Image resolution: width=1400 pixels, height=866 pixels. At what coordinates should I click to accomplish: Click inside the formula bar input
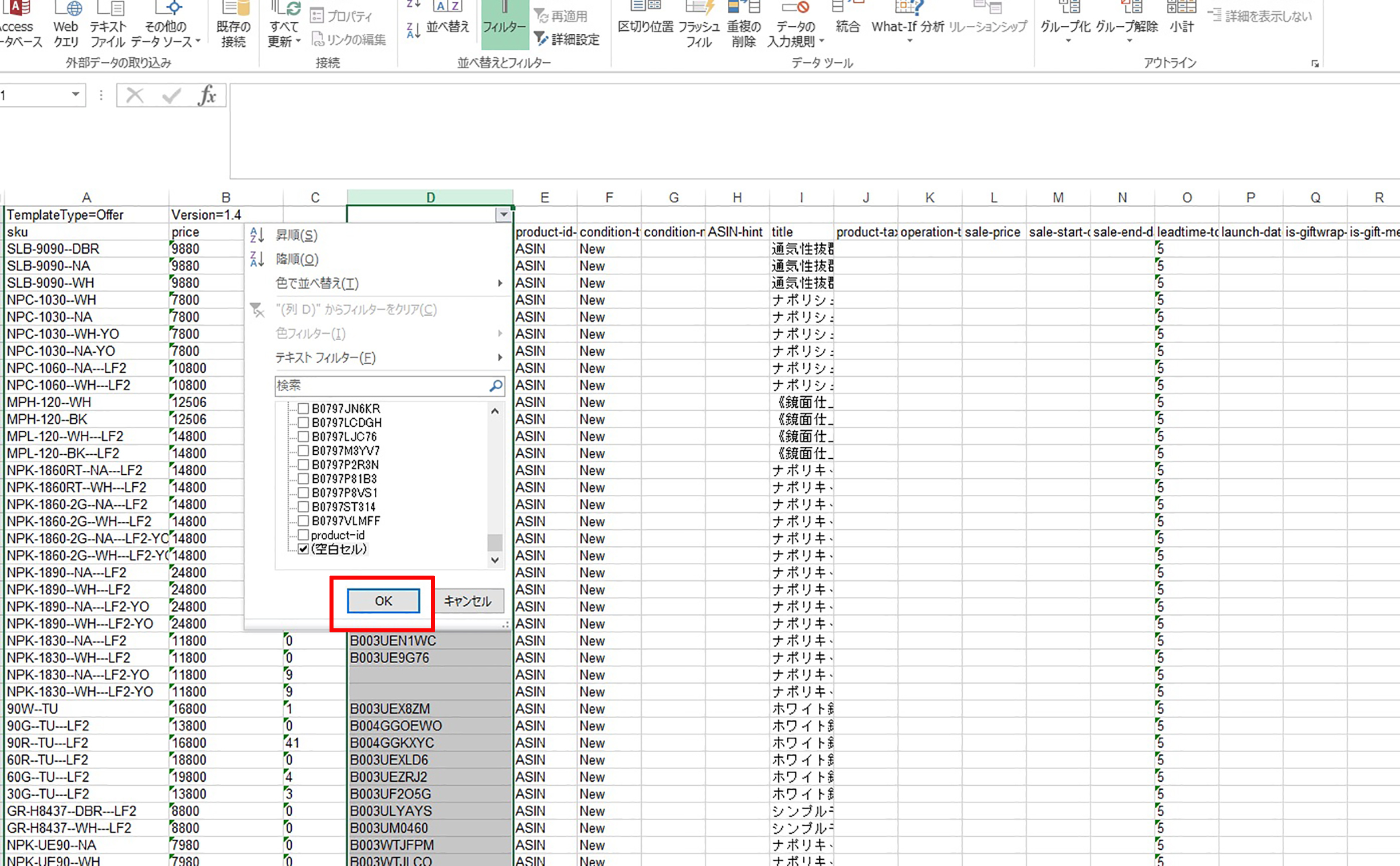[814, 131]
